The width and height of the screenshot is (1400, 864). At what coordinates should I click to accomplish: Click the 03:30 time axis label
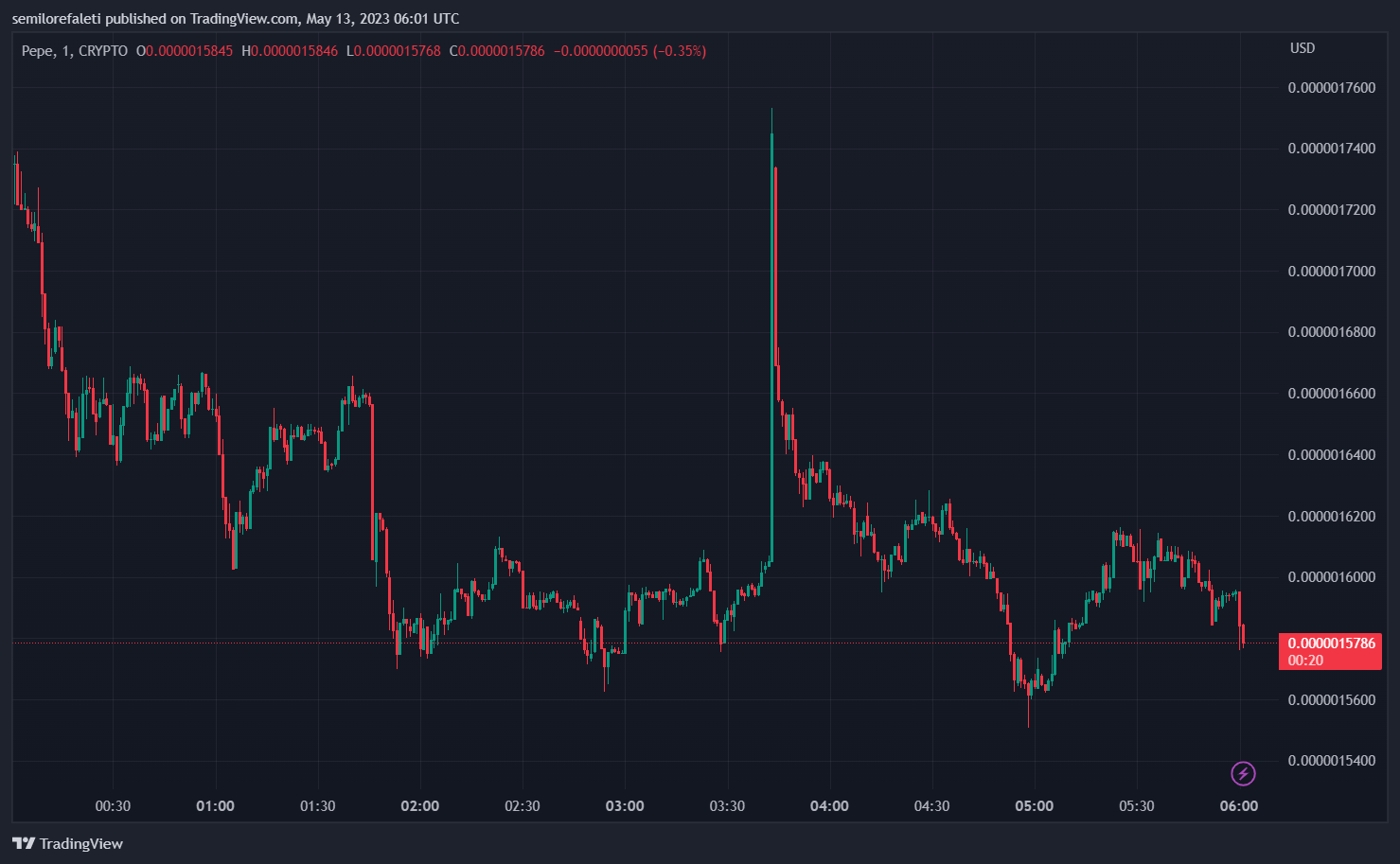(x=727, y=806)
